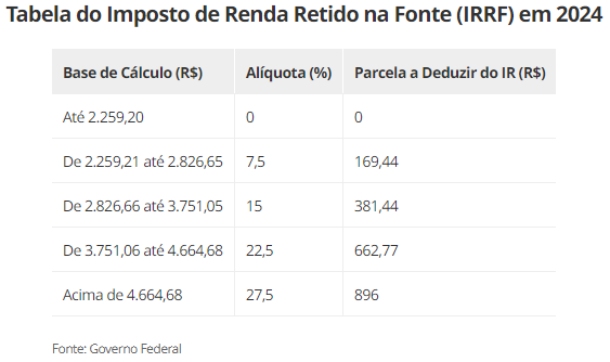
Task: Click the Acima de 4.664,68 cell
Action: (x=143, y=294)
